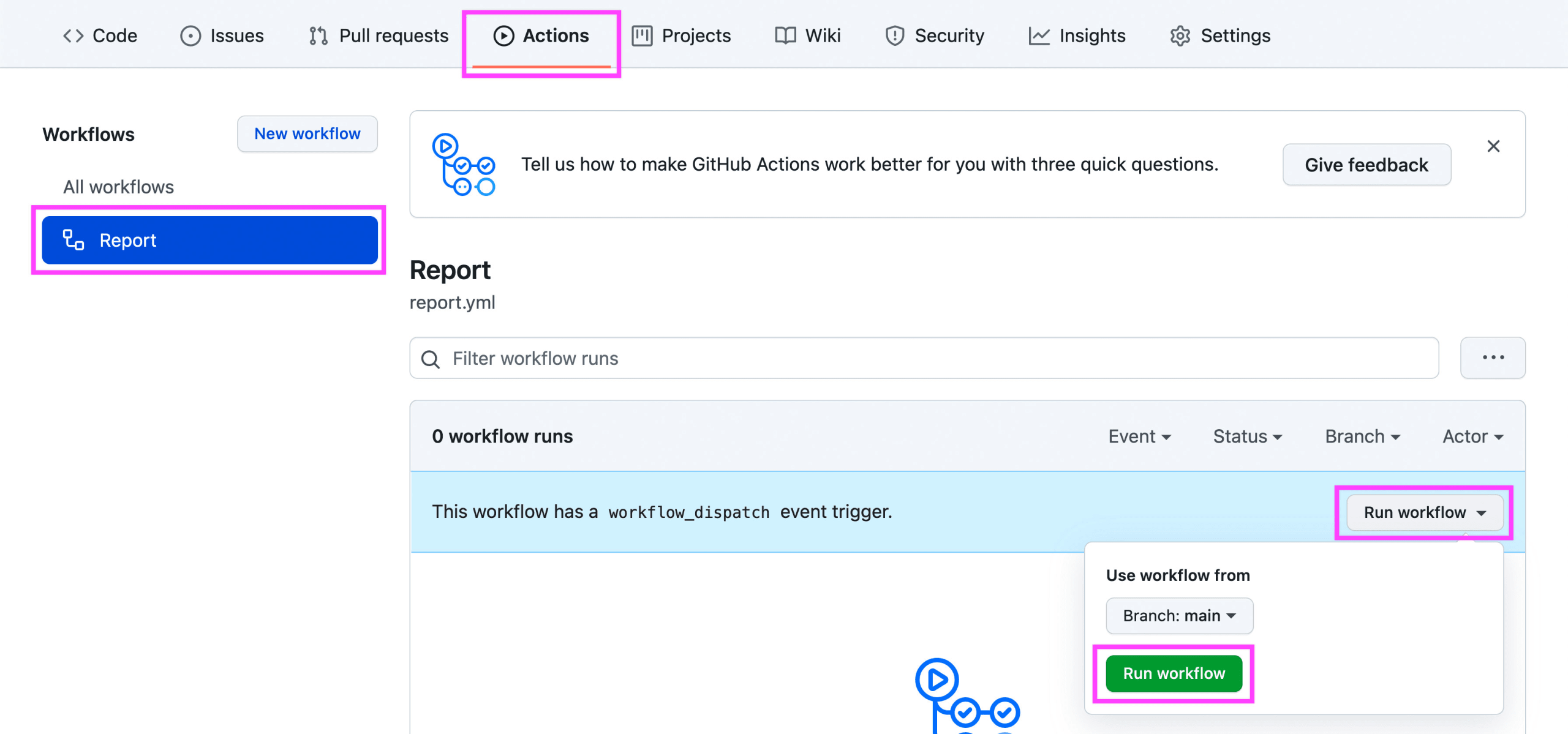Viewport: 1568px width, 734px height.
Task: Switch to the Pull requests tab
Action: 379,36
